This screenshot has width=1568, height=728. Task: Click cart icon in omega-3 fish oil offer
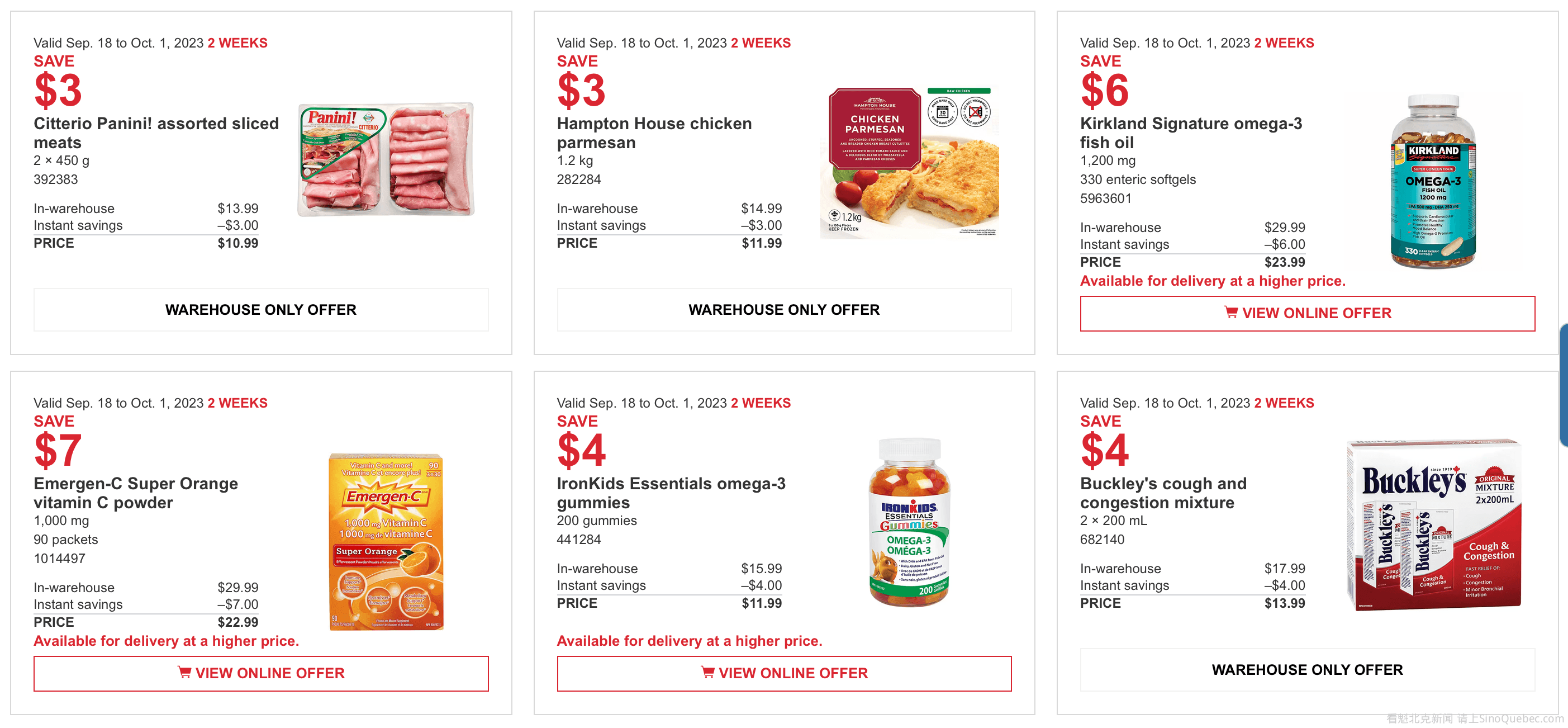(x=1230, y=313)
